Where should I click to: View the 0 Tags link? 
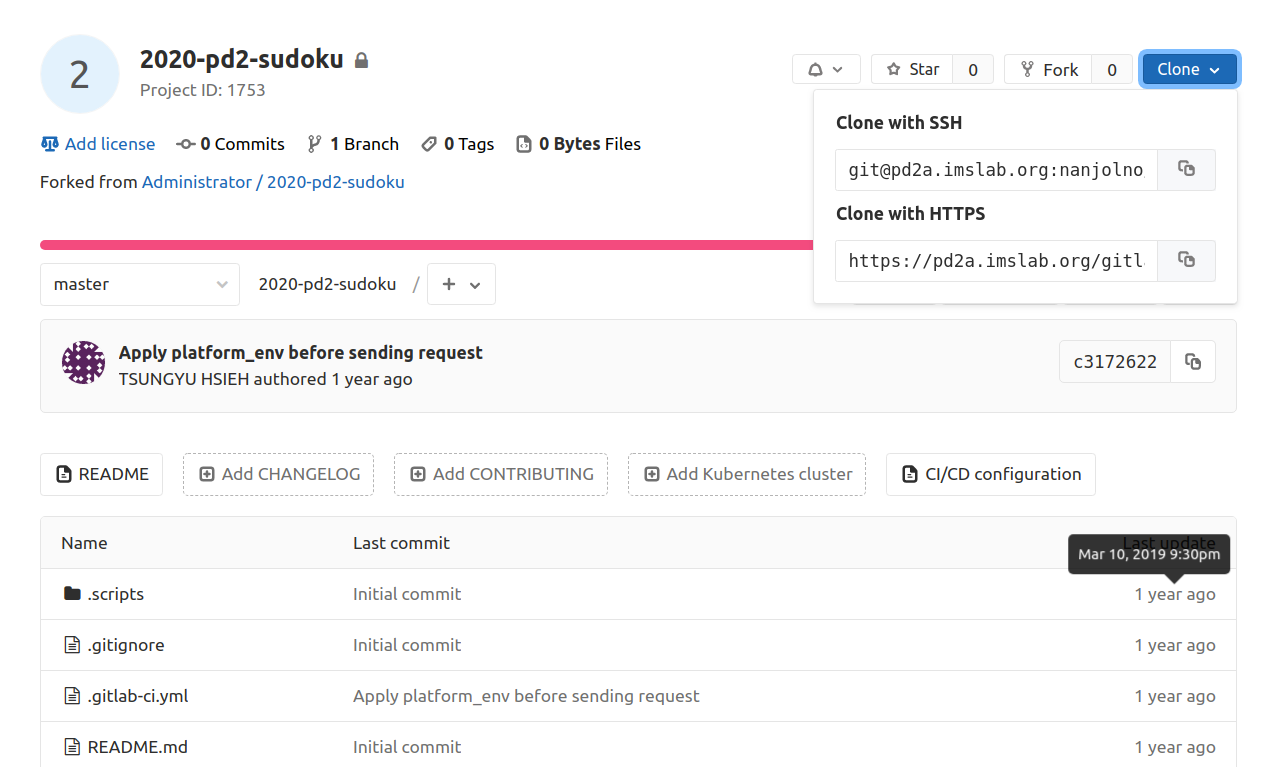coord(458,144)
